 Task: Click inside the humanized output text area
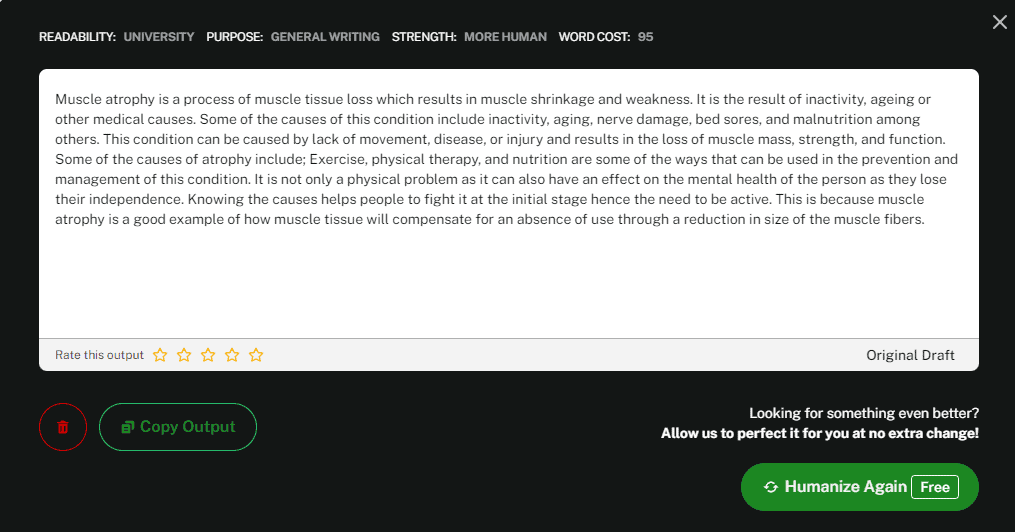pyautogui.click(x=509, y=204)
